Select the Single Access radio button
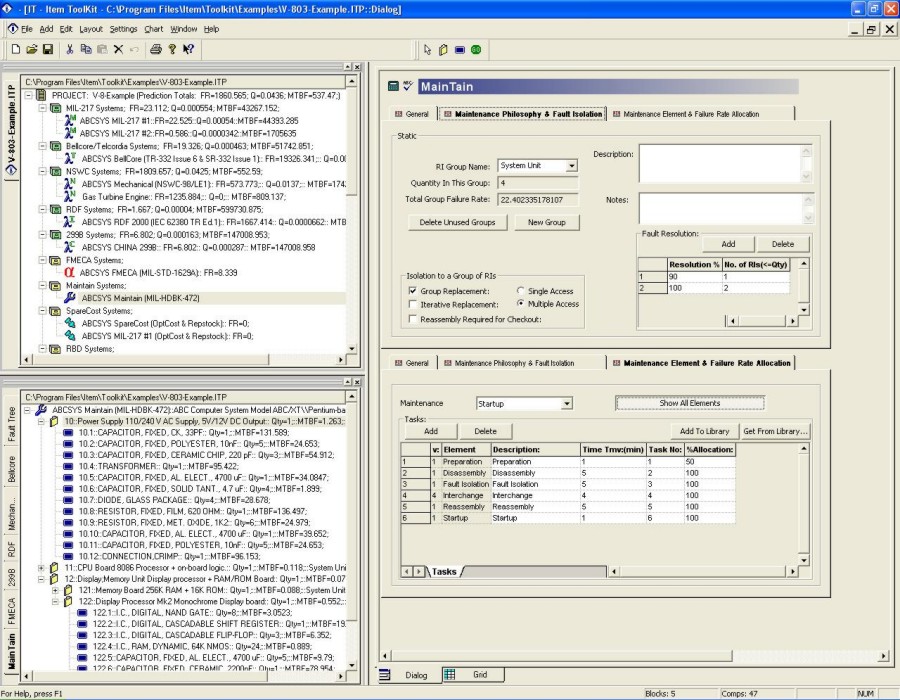This screenshot has width=900, height=700. (x=521, y=290)
